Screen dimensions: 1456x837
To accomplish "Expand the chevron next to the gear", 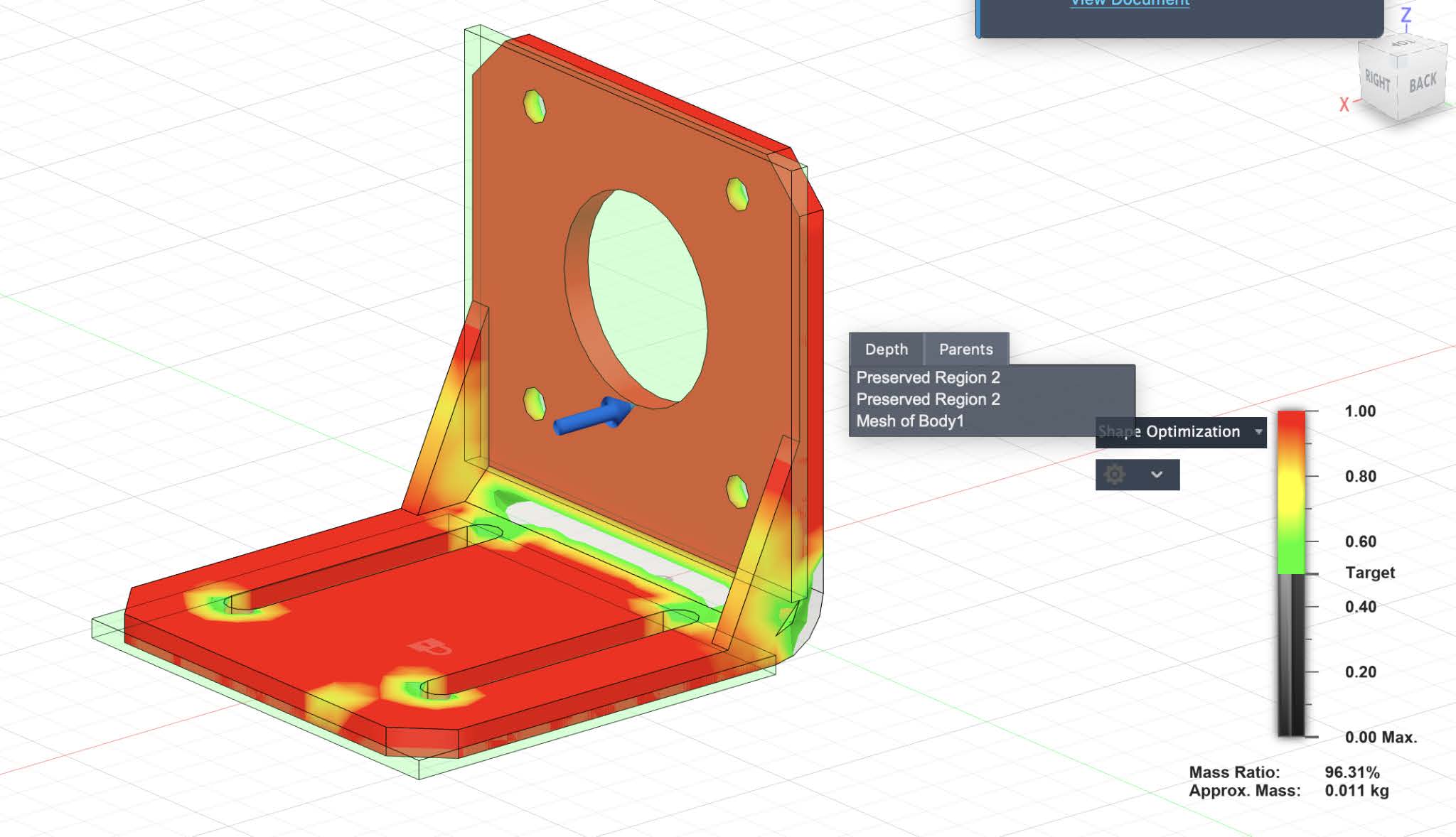I will coord(1157,475).
